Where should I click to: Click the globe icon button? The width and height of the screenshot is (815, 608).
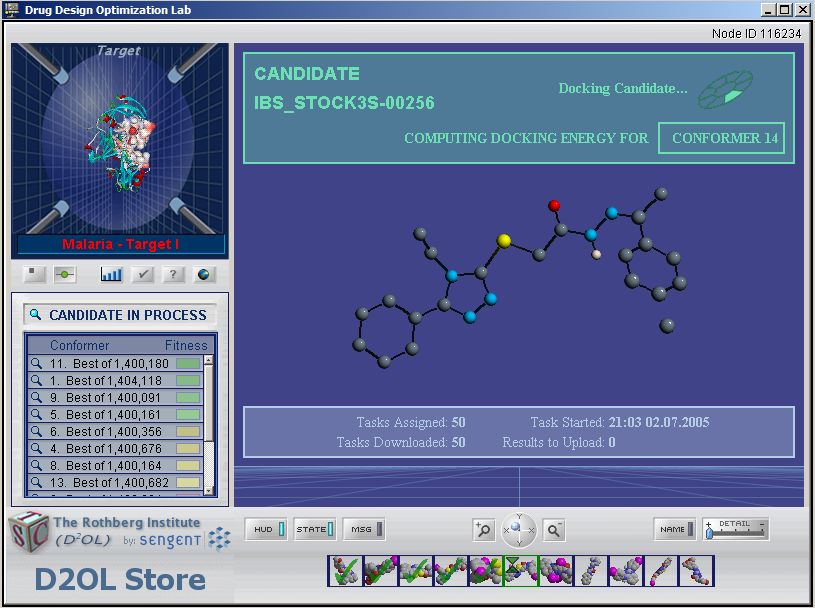(203, 274)
